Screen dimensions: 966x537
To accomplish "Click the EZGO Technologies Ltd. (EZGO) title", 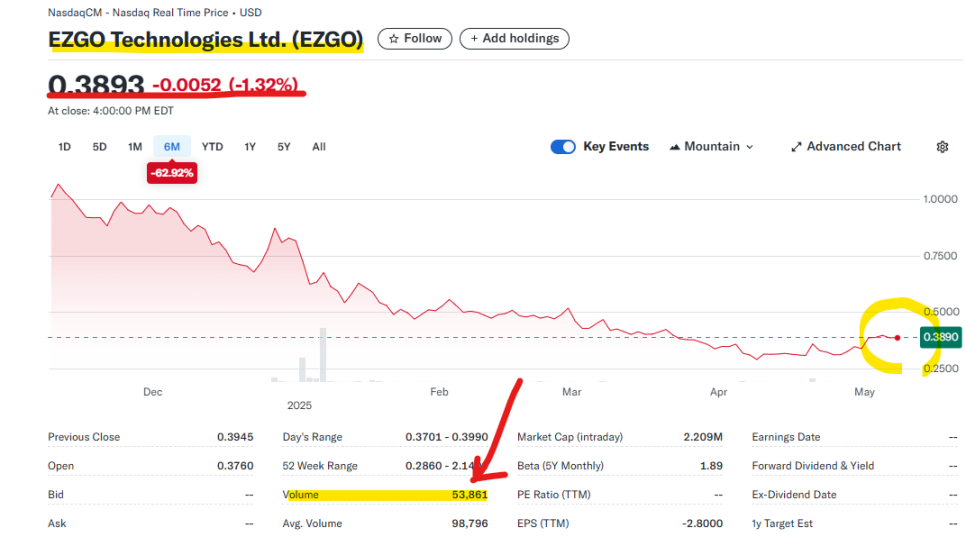I will click(x=206, y=39).
